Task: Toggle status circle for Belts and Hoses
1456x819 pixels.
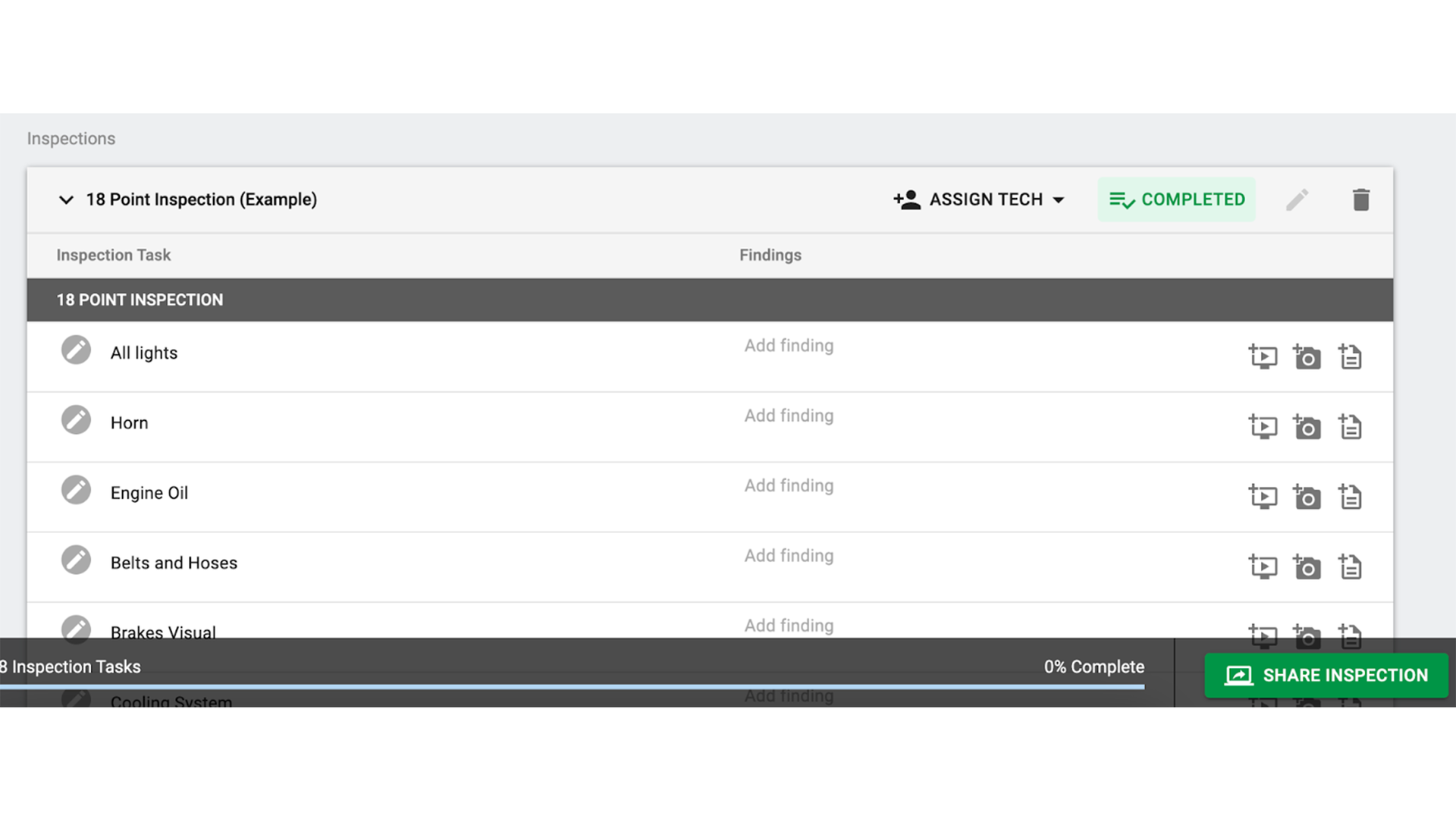Action: [x=76, y=560]
